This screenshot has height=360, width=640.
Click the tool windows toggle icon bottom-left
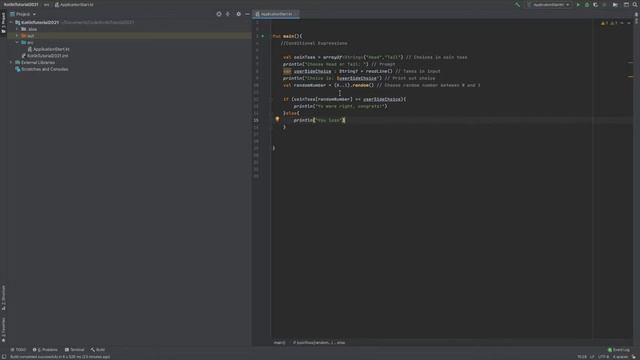point(4,357)
